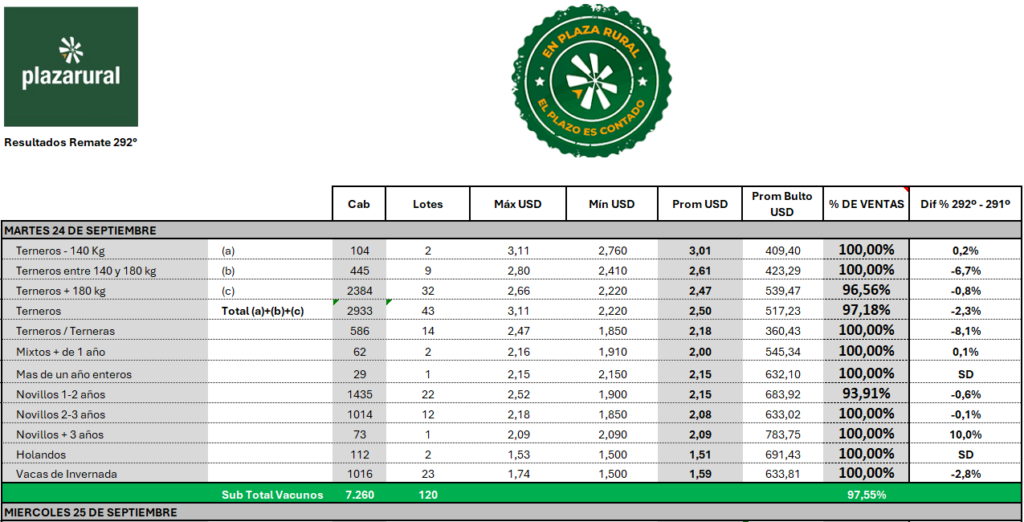Select the 'Prom USD' column header

click(x=700, y=204)
